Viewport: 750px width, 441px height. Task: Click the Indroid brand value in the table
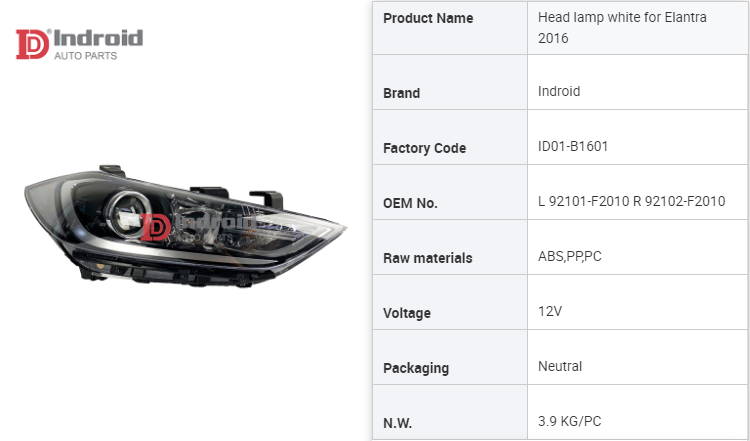click(559, 91)
